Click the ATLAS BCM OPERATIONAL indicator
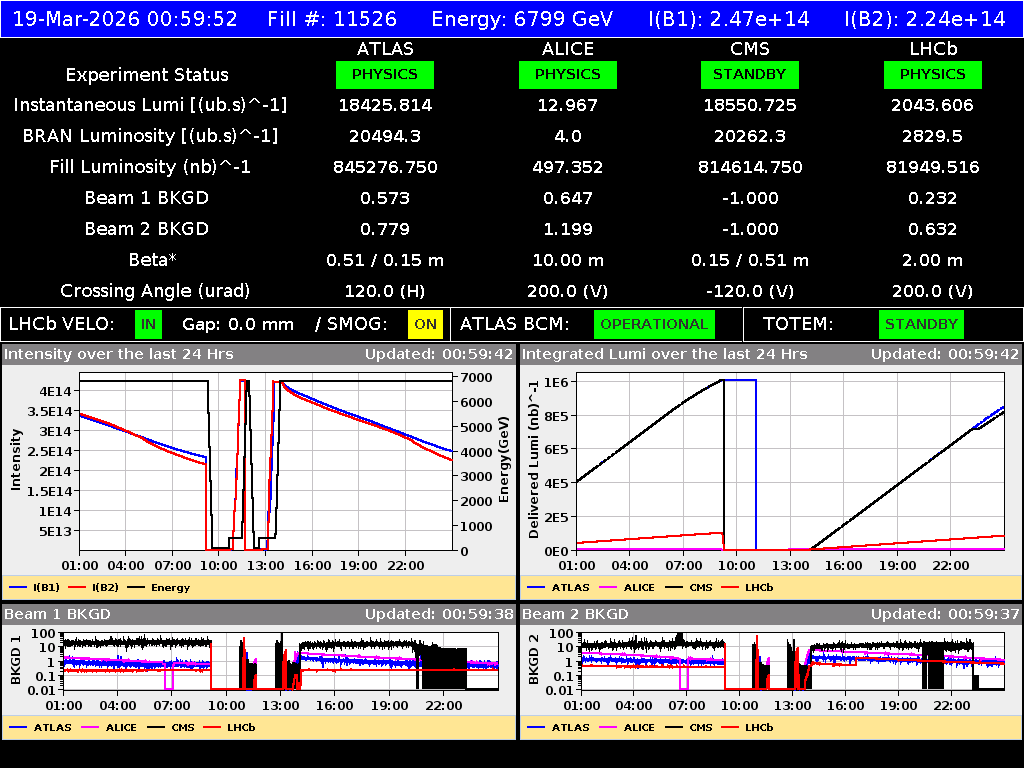This screenshot has height=768, width=1024. [654, 324]
